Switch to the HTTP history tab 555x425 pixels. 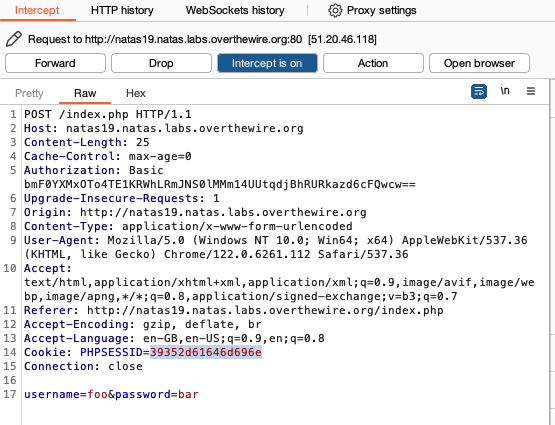(x=122, y=10)
